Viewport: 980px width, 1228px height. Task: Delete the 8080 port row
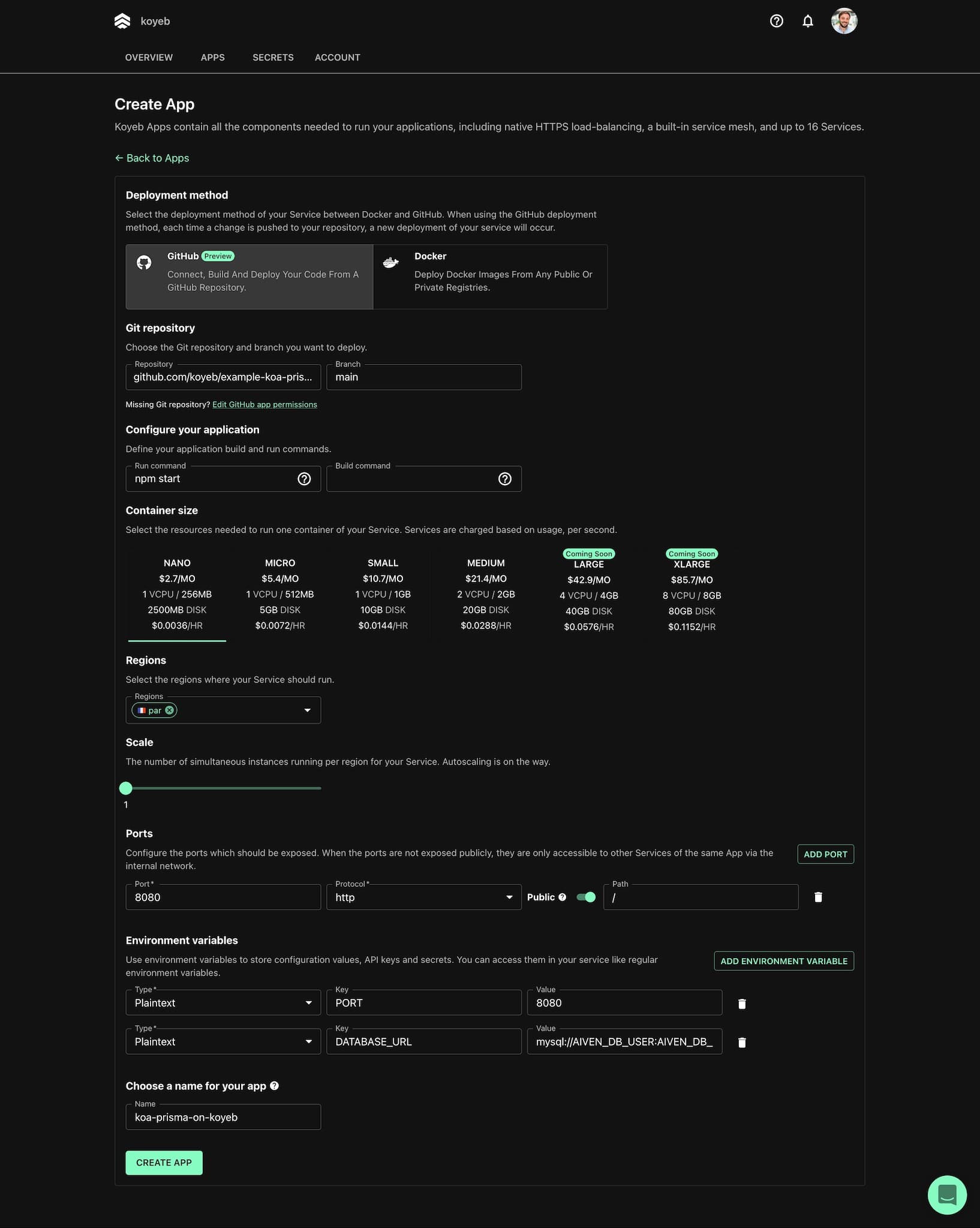pyautogui.click(x=817, y=897)
